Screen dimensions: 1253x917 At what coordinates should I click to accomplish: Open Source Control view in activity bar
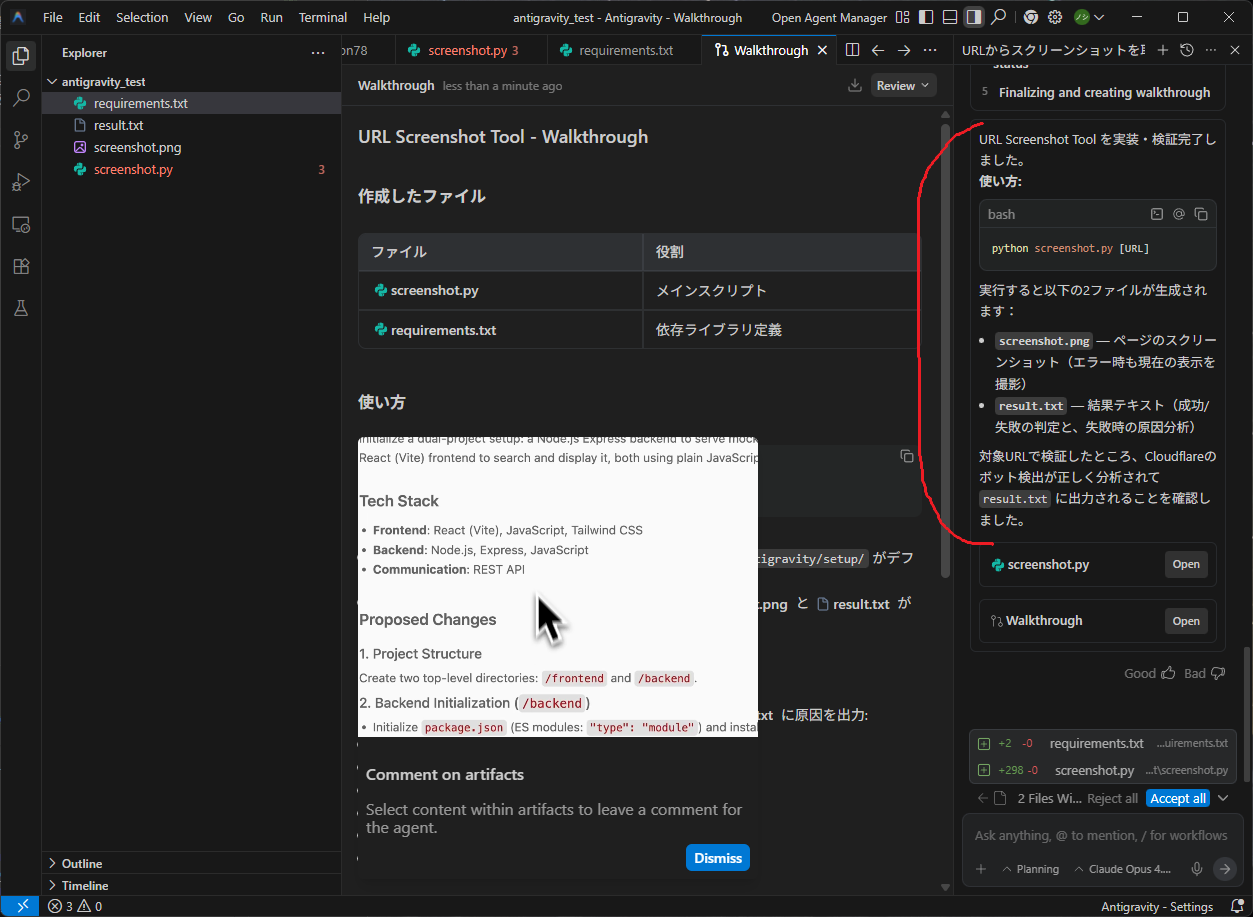(20, 140)
